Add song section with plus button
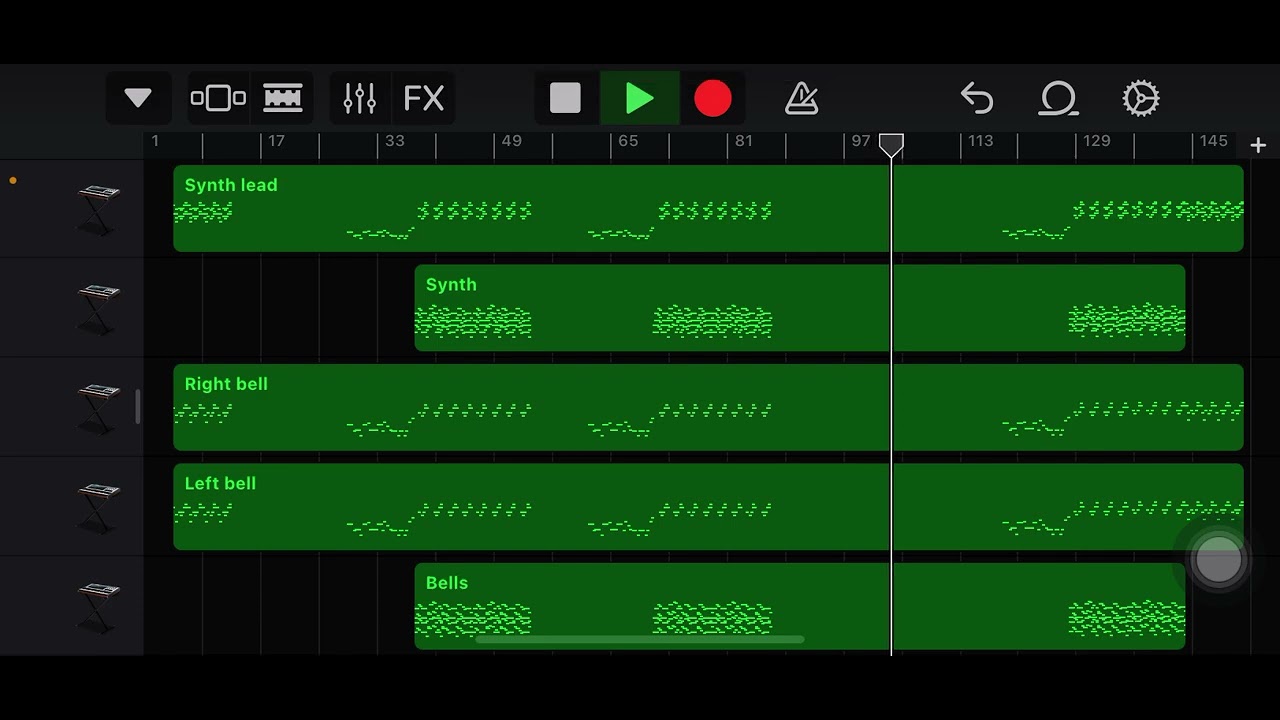 (x=1258, y=146)
